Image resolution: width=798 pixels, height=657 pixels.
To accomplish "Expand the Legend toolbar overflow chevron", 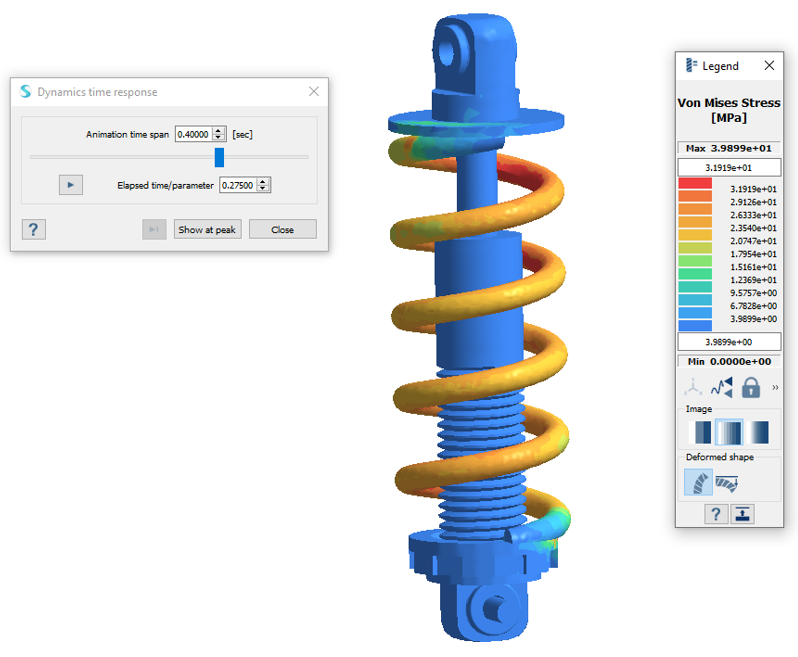I will pos(774,388).
